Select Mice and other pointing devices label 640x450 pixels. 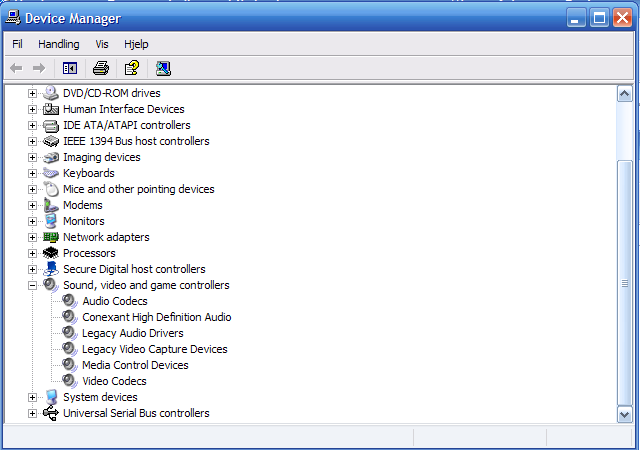tap(139, 189)
